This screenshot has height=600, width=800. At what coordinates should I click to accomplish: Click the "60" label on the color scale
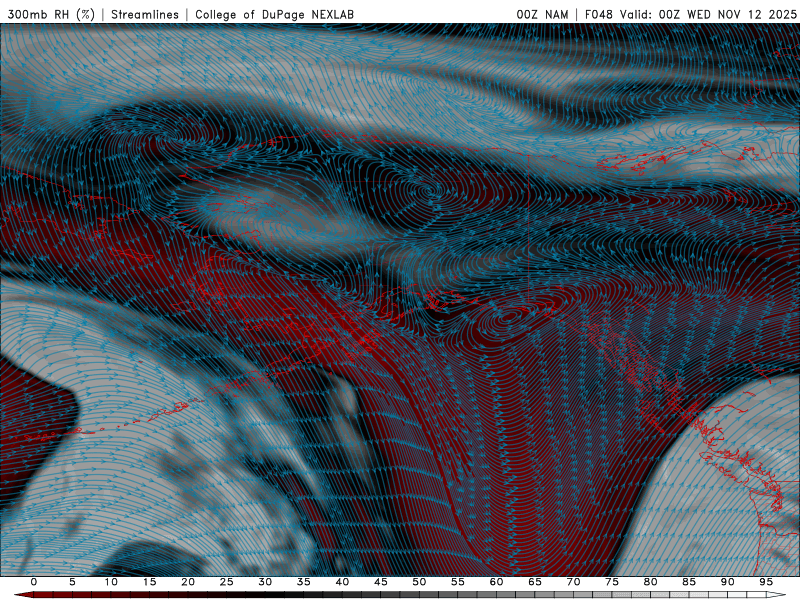point(496,582)
